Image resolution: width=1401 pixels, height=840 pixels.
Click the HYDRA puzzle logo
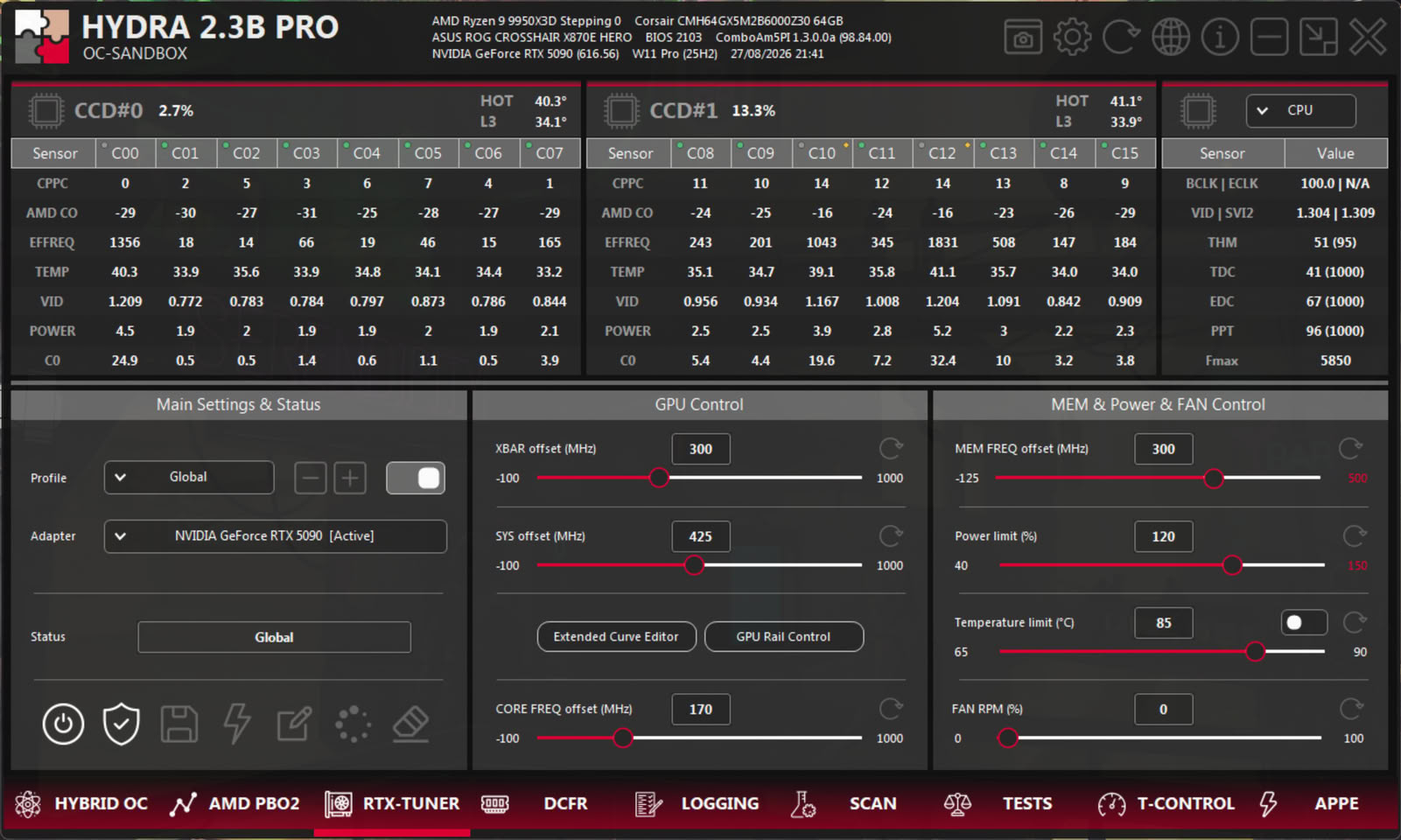42,38
